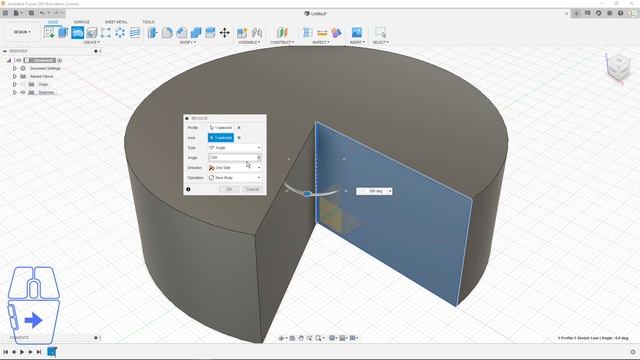Switch to the Solid tab
640x360 pixels.
tap(53, 22)
